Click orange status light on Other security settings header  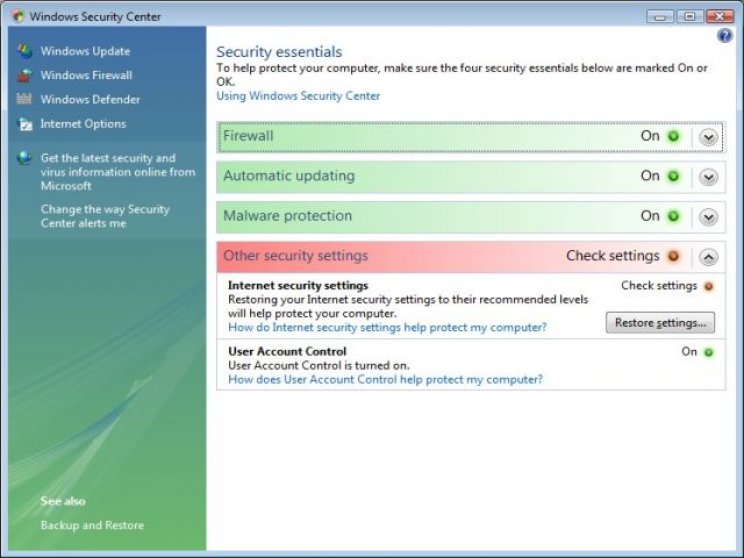(673, 256)
